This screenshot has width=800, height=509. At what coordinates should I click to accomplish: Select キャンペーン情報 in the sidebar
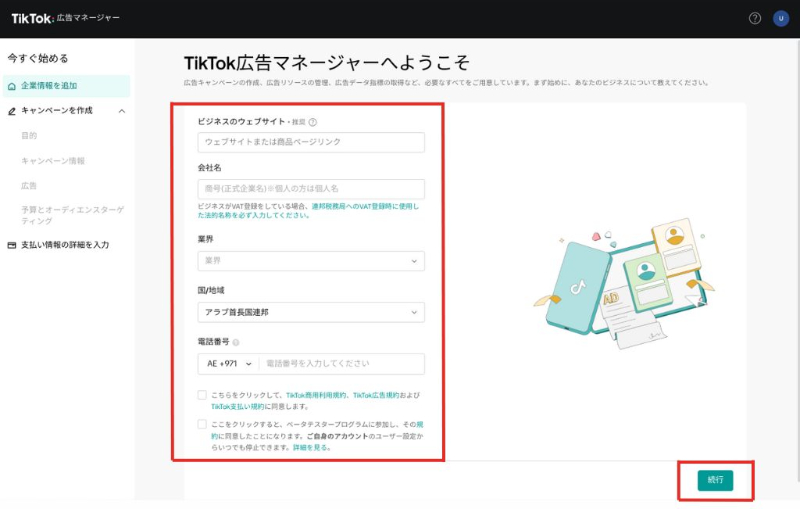(x=53, y=160)
